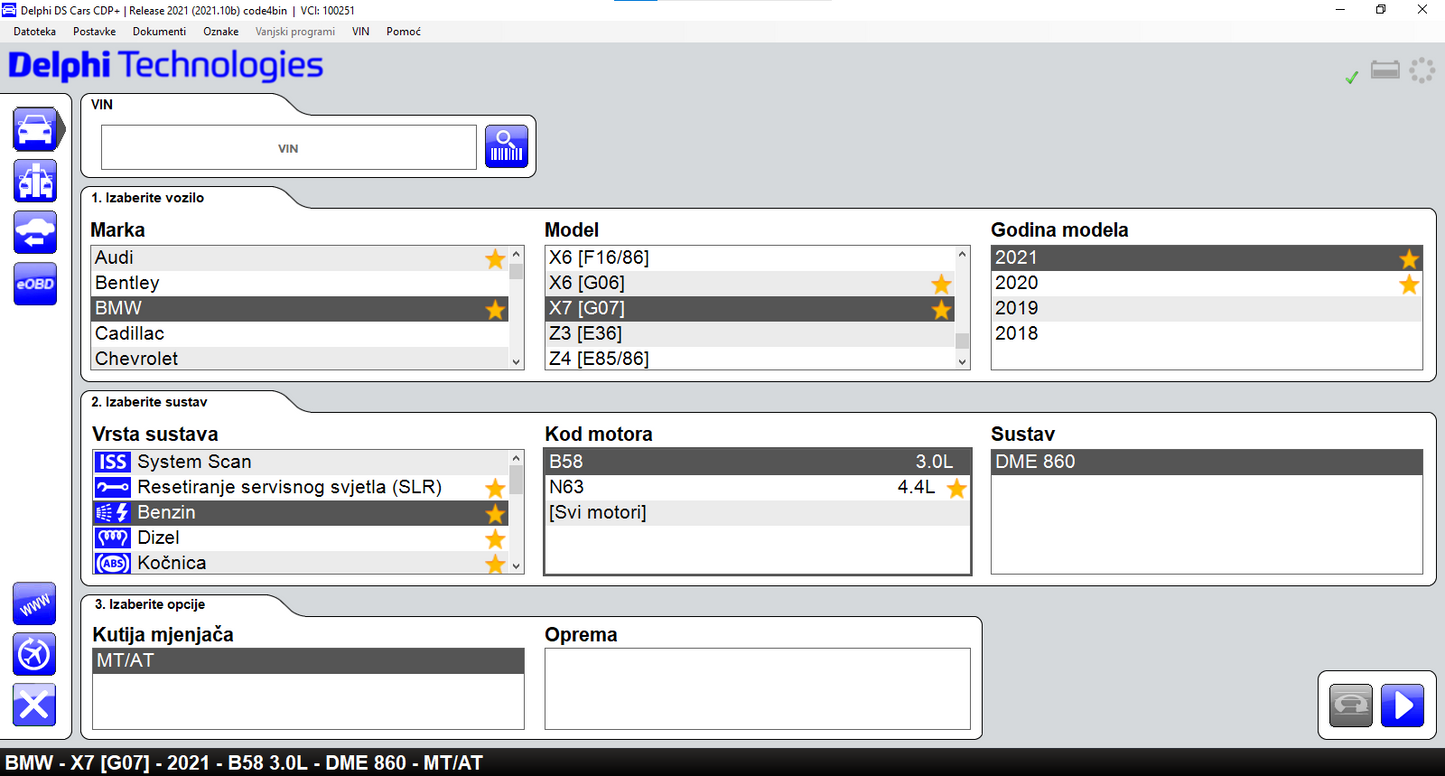Choose System Scan from system type list
Viewport: 1445px width, 776px height.
coord(194,462)
